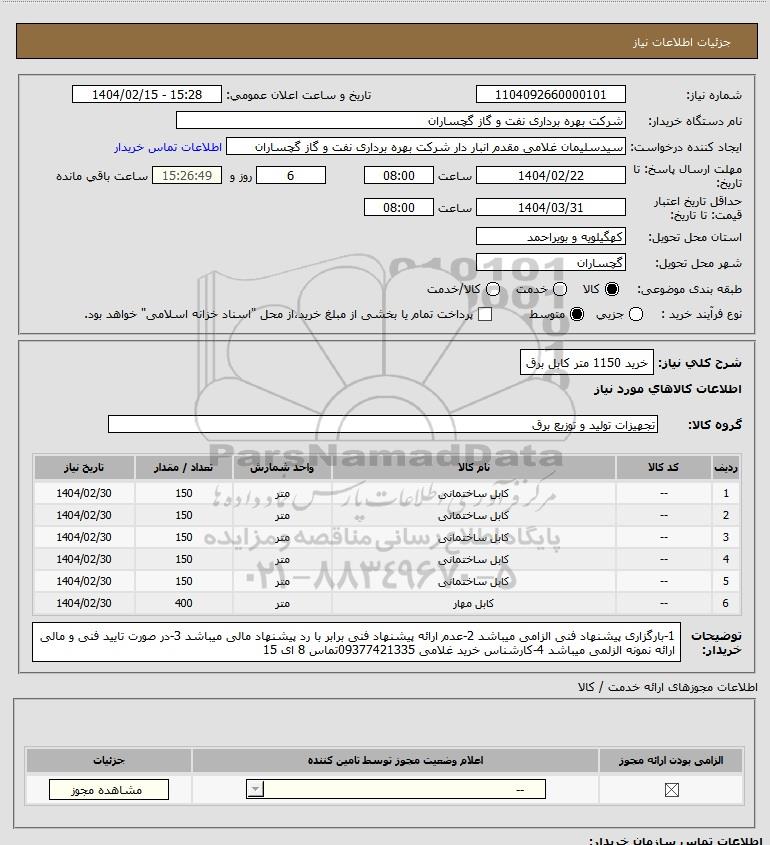770x845 pixels.
Task: Click the کد کالا column header
Action: (x=663, y=467)
